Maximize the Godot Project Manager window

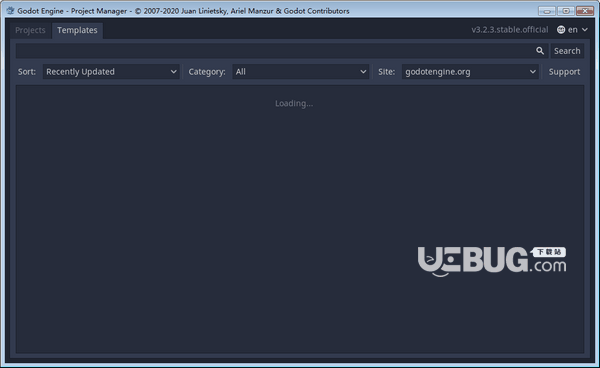click(x=566, y=11)
